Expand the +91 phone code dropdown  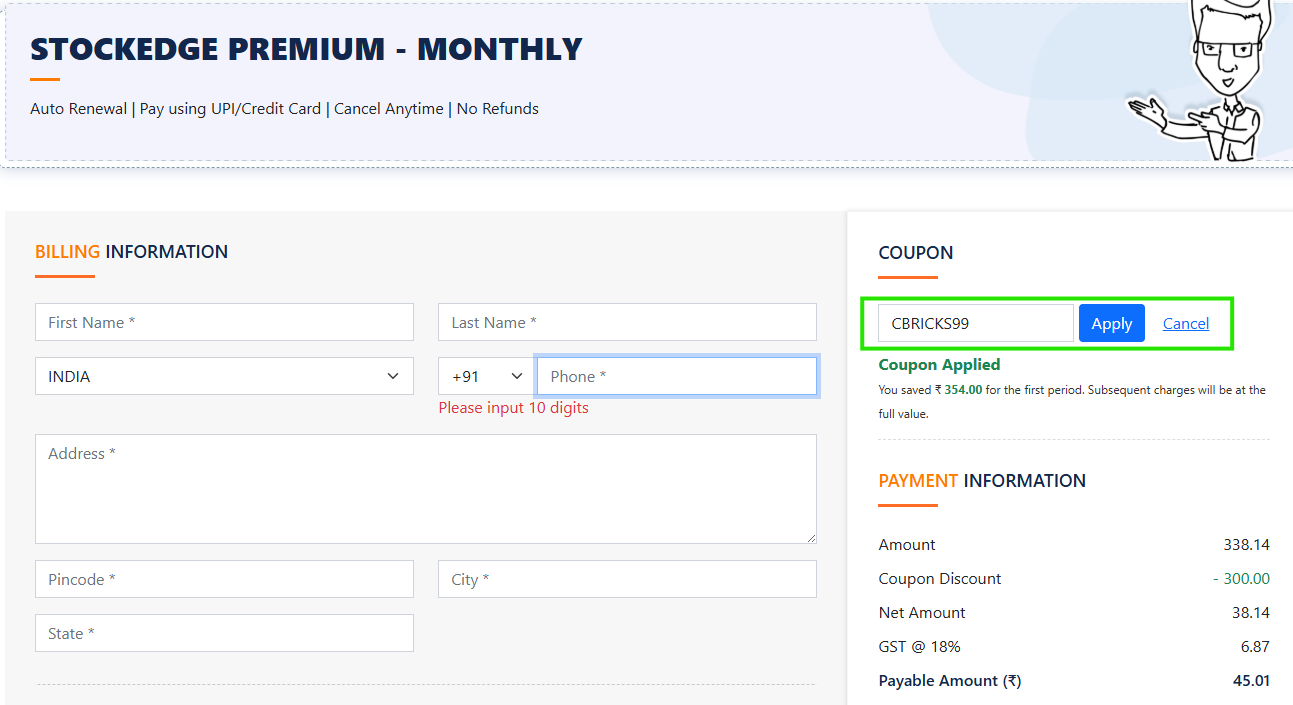485,375
